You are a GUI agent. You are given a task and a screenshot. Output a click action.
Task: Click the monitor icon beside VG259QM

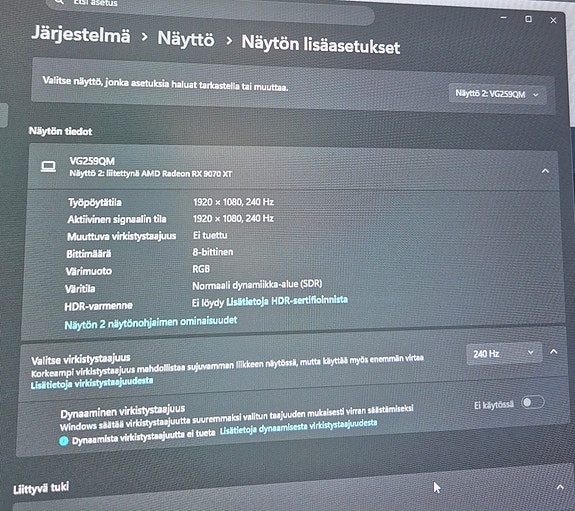click(x=48, y=167)
